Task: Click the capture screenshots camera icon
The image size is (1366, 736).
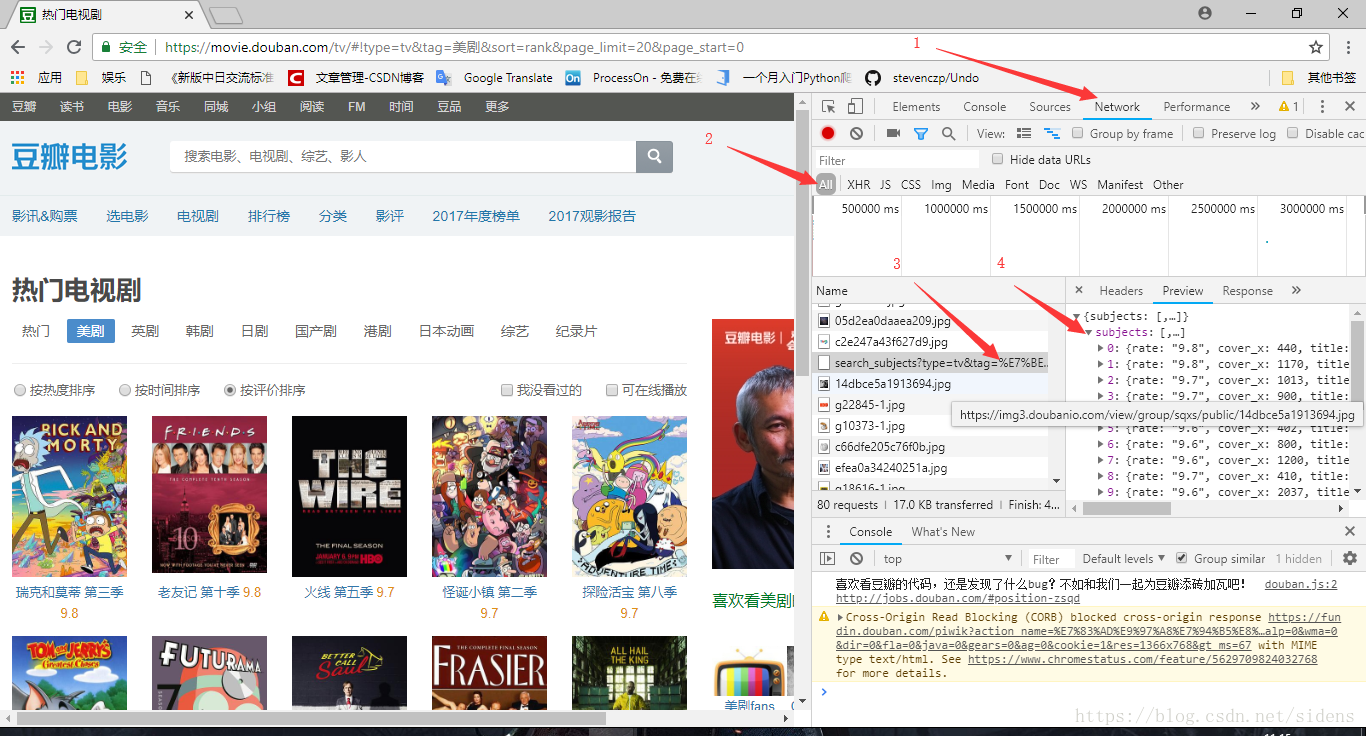Action: 893,133
